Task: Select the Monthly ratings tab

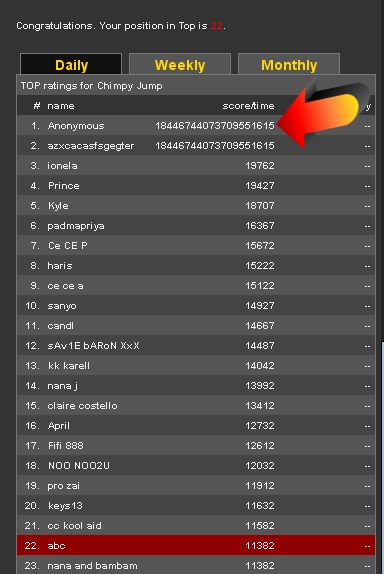Action: tap(289, 64)
